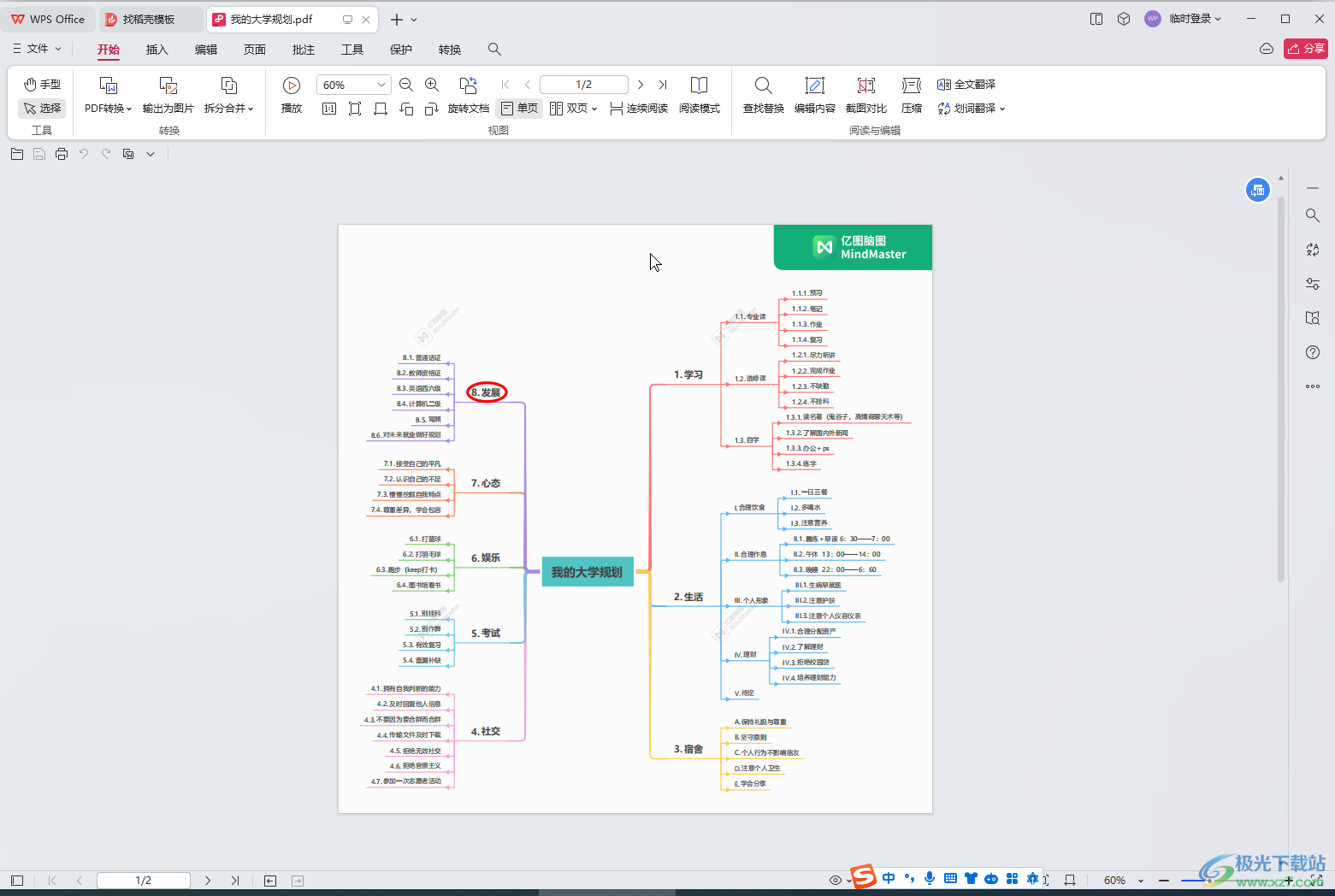Click vertical scrollbar of document
1335x896 pixels.
1281,389
